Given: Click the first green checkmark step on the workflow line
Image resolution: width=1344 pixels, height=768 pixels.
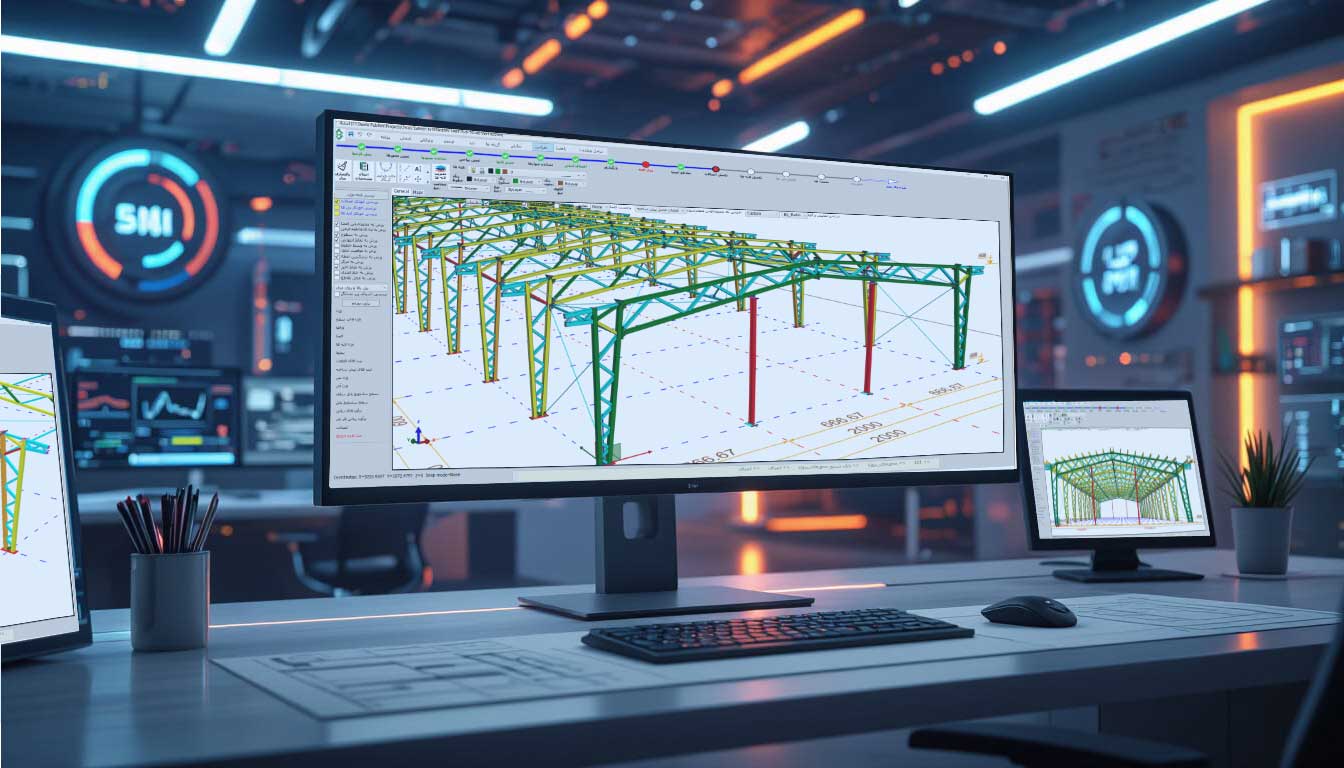Looking at the screenshot, I should click(x=361, y=148).
